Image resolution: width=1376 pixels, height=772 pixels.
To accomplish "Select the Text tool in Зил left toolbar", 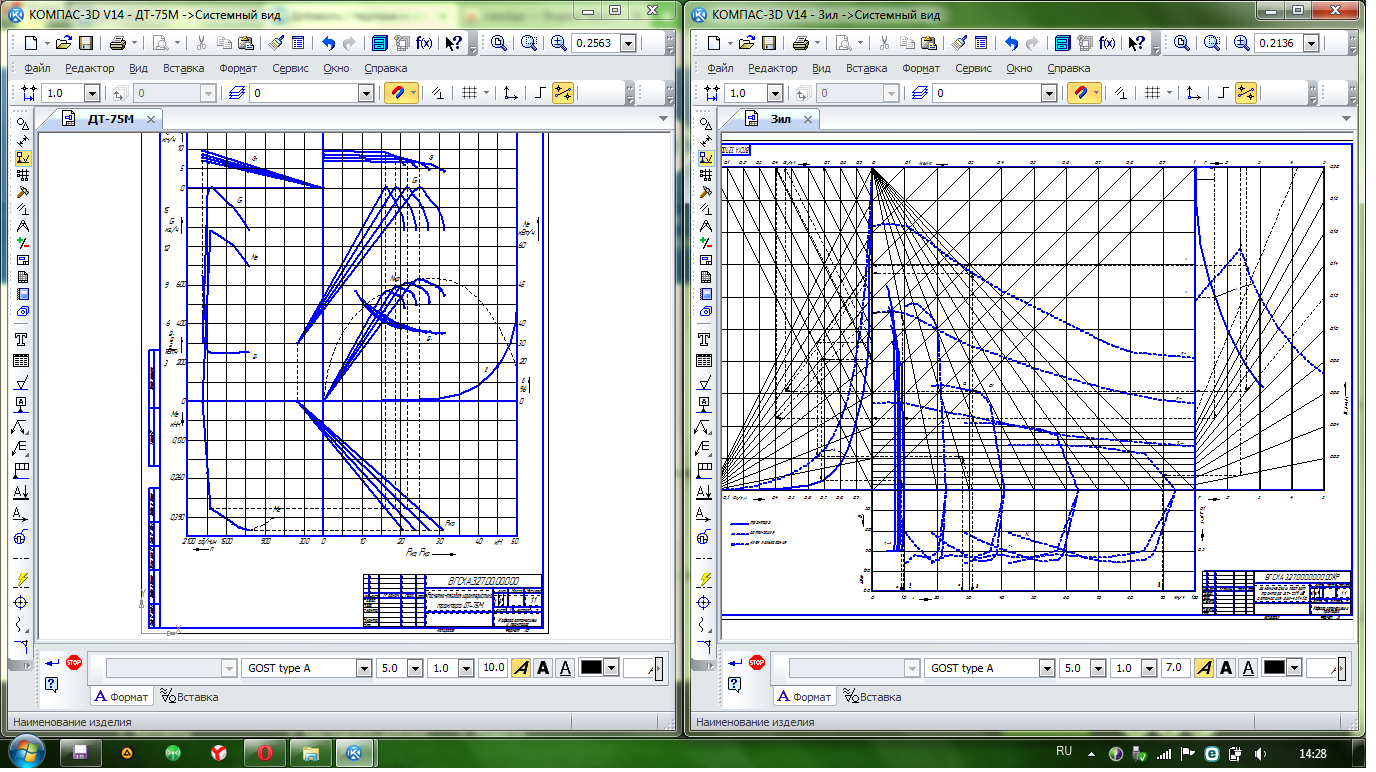I will pos(705,340).
